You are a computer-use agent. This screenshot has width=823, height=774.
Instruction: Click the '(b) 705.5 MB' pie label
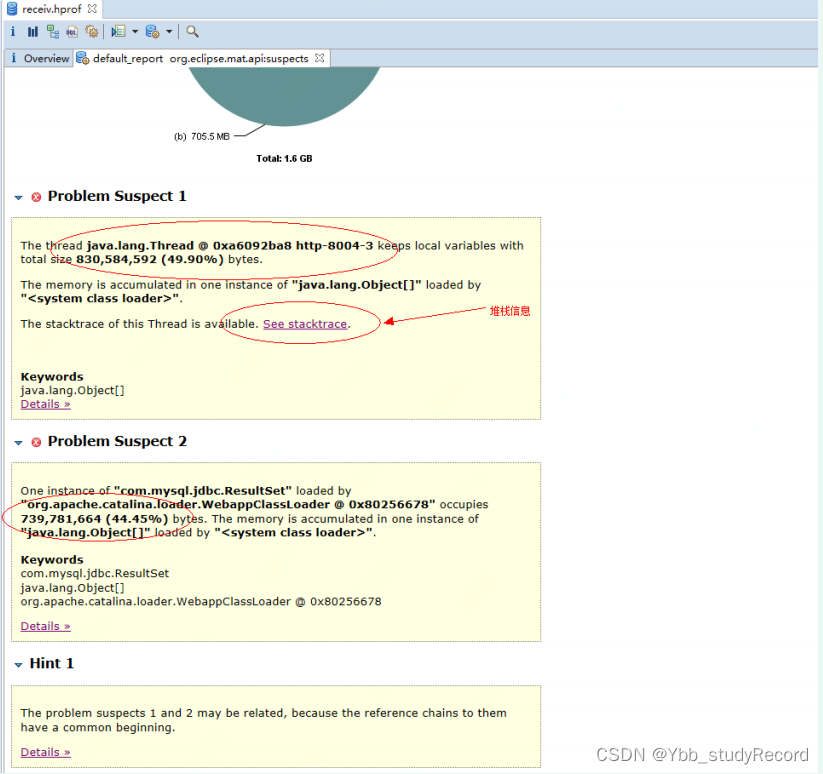click(x=202, y=136)
